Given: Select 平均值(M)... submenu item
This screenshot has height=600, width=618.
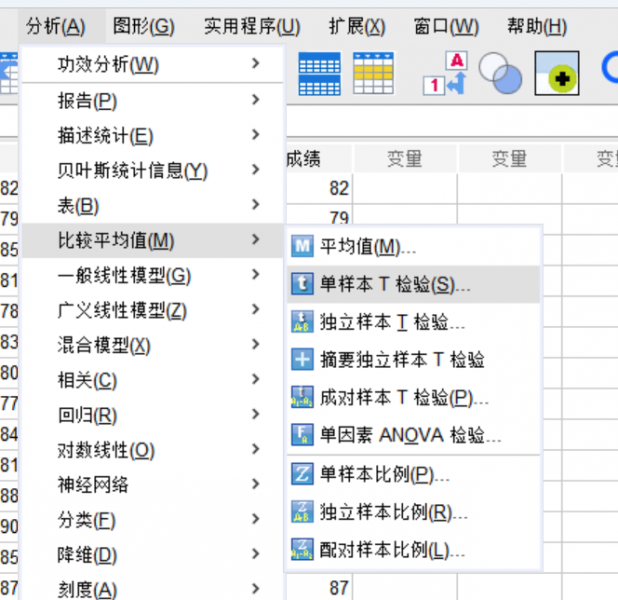Looking at the screenshot, I should [413, 246].
